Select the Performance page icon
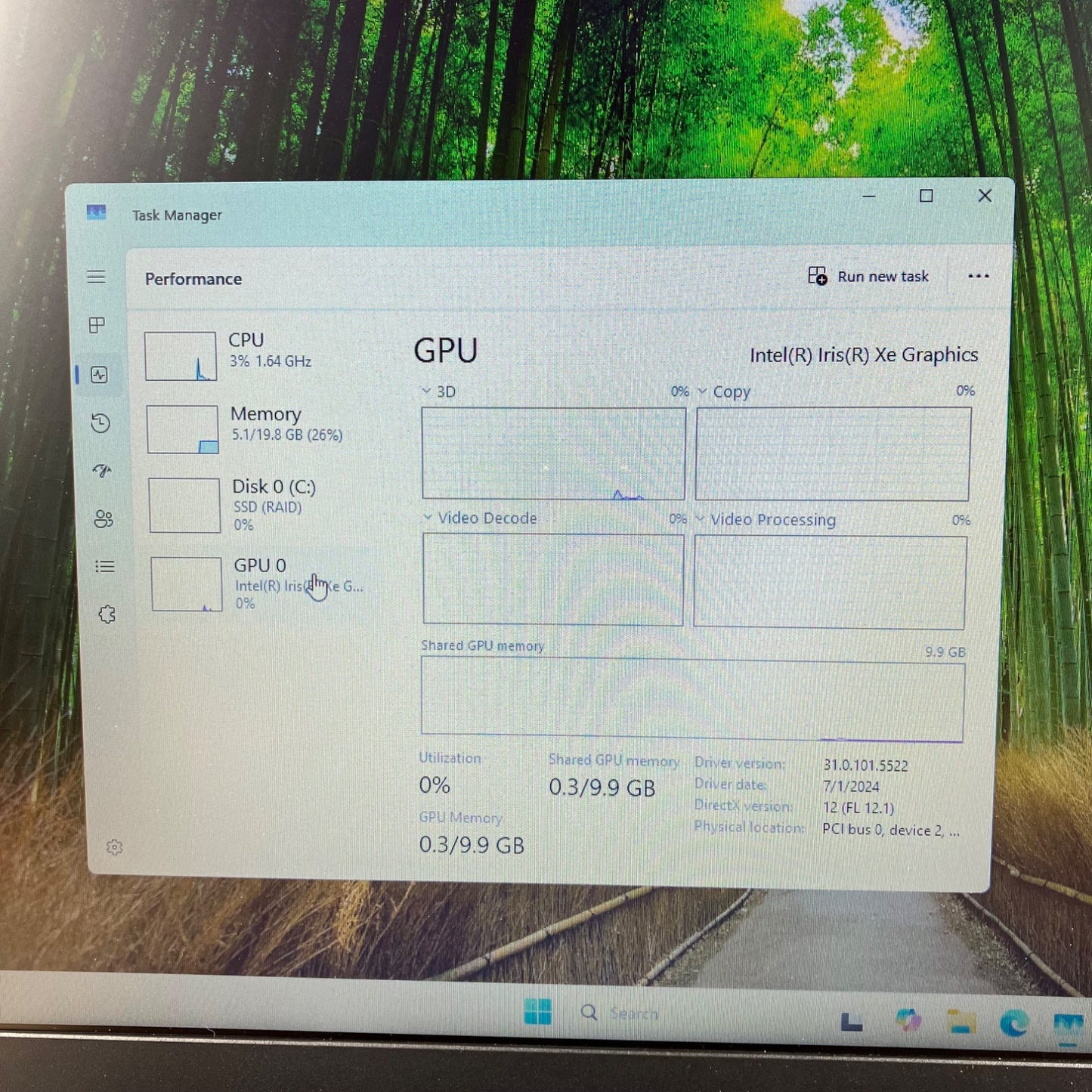 99,375
